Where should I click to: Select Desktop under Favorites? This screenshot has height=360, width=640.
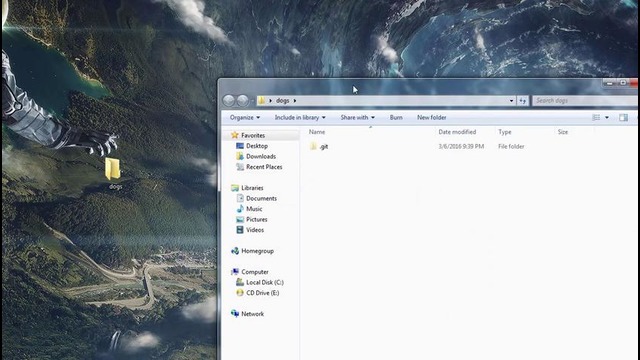pos(257,146)
